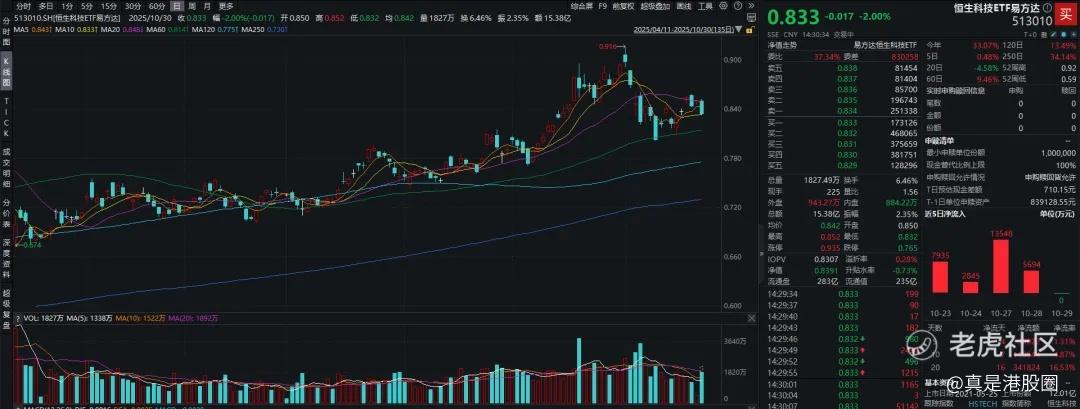
Task: Select the 5分 five-minute period
Action: click(x=87, y=6)
